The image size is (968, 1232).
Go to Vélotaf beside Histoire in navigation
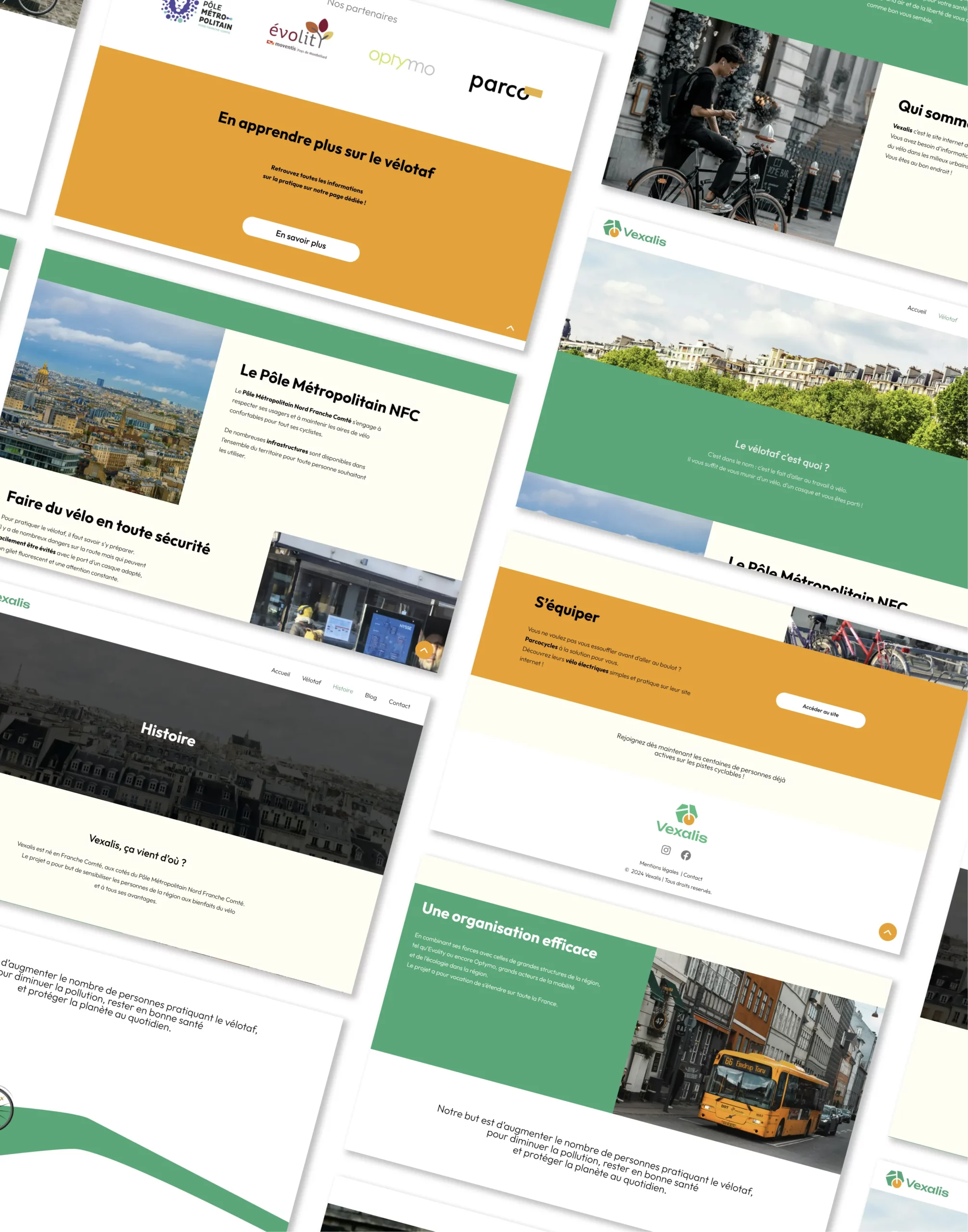(311, 680)
